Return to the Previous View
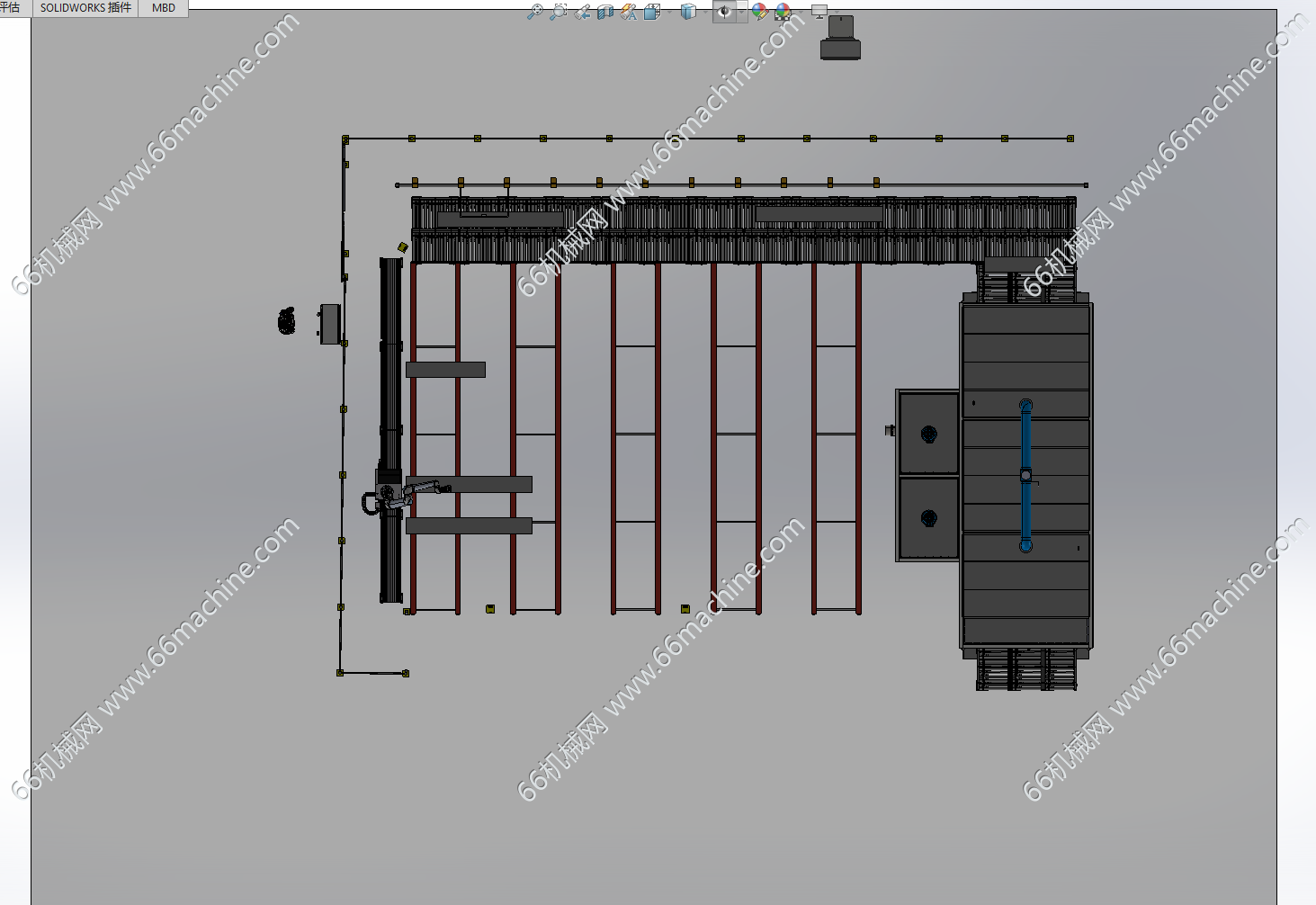Screen dimensions: 1316x905 tap(582, 12)
